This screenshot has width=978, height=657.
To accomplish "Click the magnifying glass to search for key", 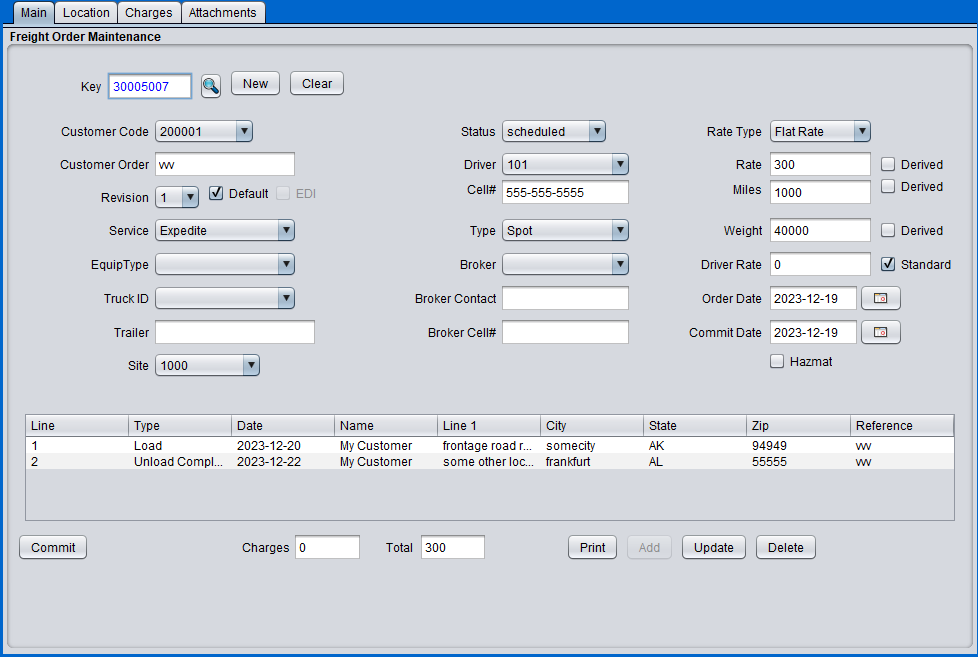I will point(210,86).
